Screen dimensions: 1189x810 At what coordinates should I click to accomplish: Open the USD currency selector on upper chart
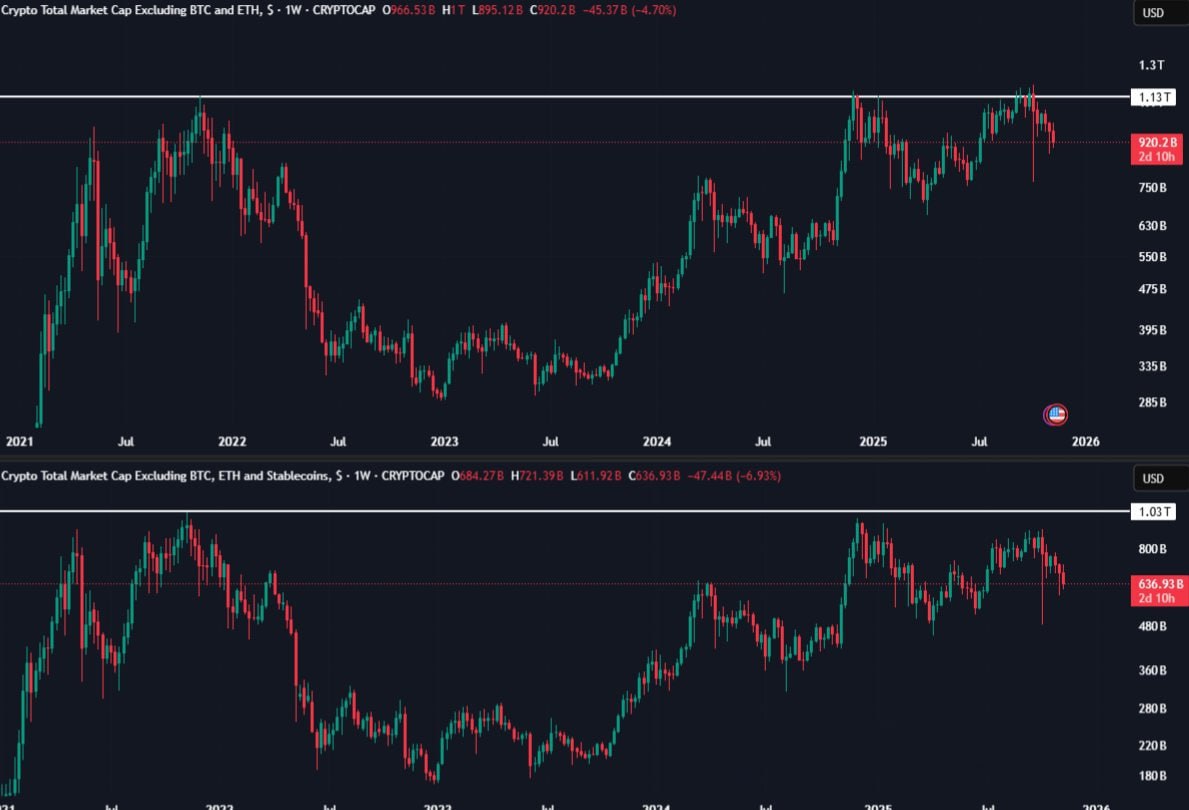tap(1153, 12)
